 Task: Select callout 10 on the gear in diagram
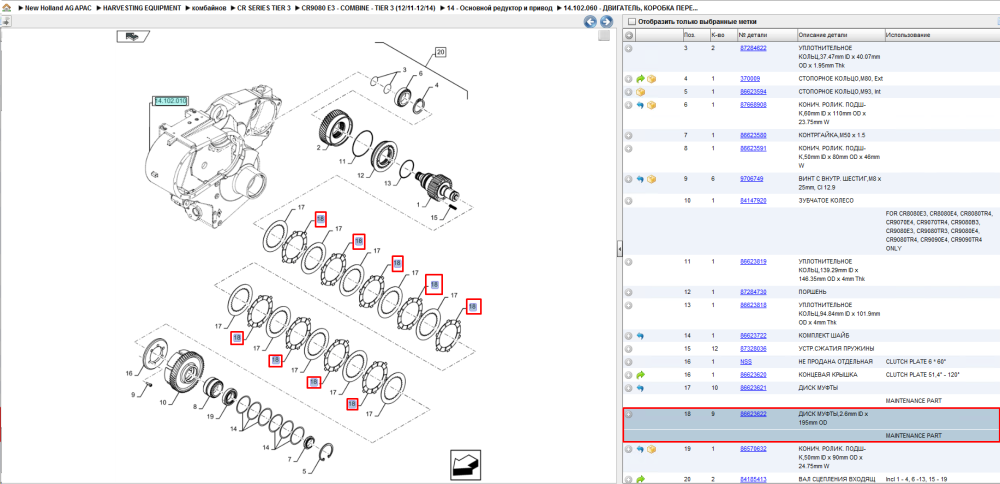click(x=163, y=403)
